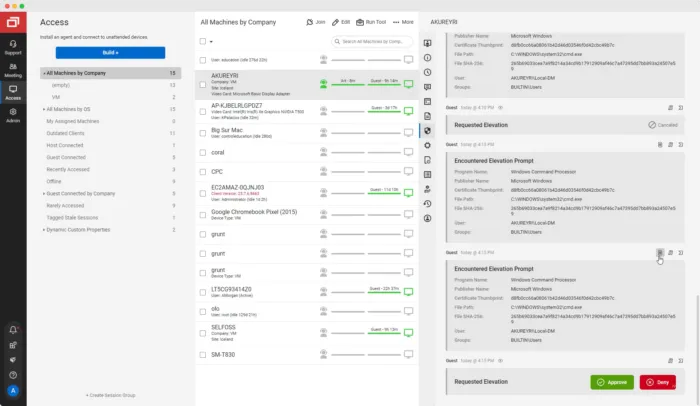Click green monitor icon for SELFOSS
700x406 pixels.
pos(408,331)
